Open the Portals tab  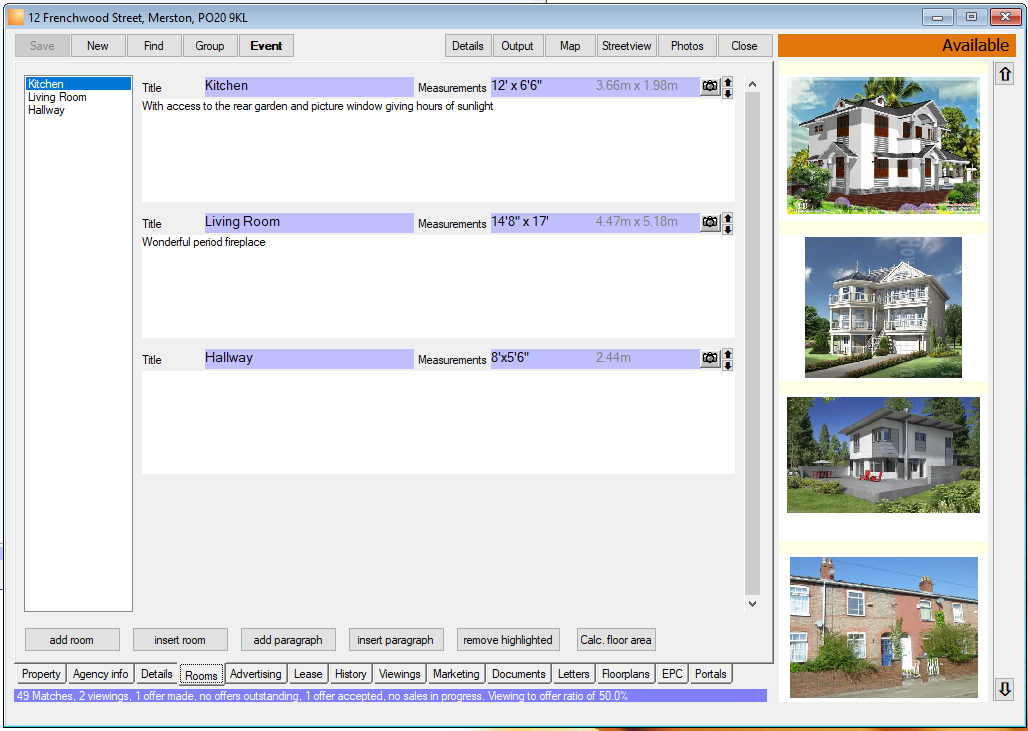711,674
